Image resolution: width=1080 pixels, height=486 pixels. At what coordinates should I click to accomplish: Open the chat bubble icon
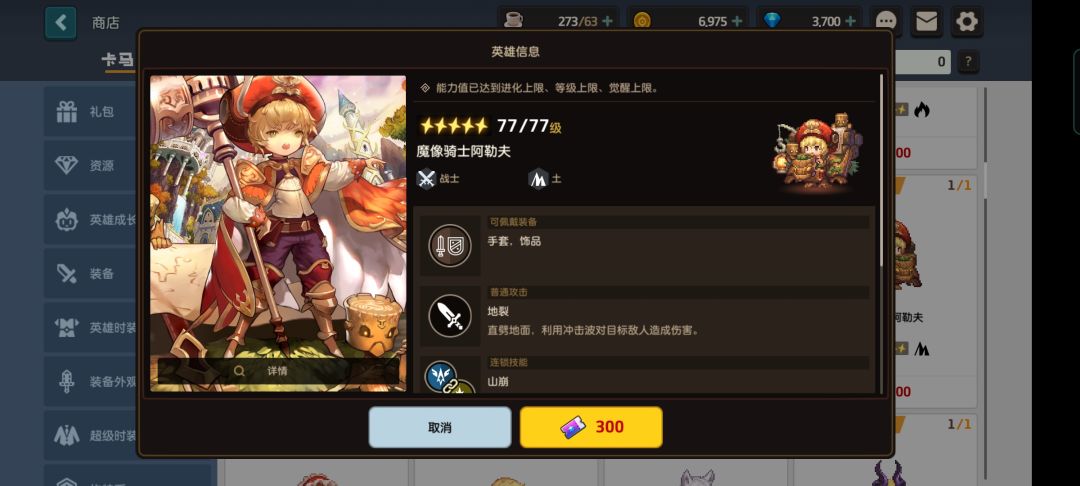pyautogui.click(x=886, y=22)
